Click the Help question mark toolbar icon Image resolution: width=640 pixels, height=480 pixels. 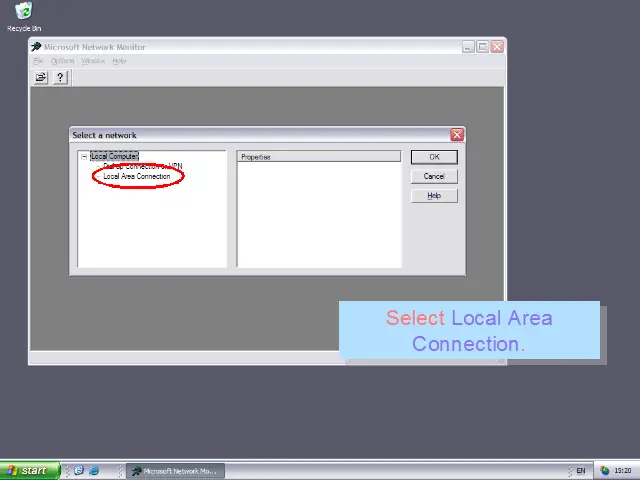pos(60,77)
